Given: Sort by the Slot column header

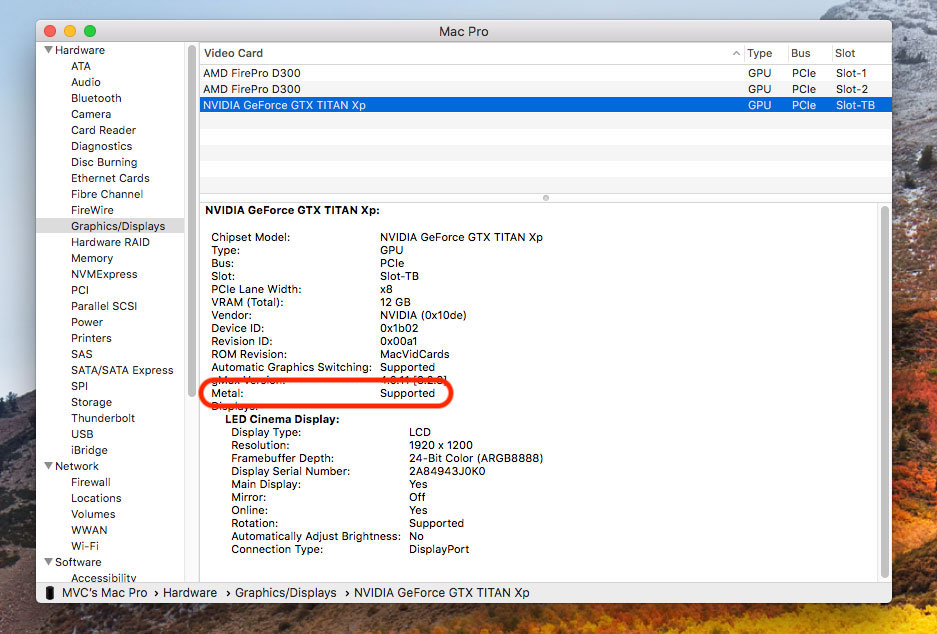Looking at the screenshot, I should coord(845,53).
